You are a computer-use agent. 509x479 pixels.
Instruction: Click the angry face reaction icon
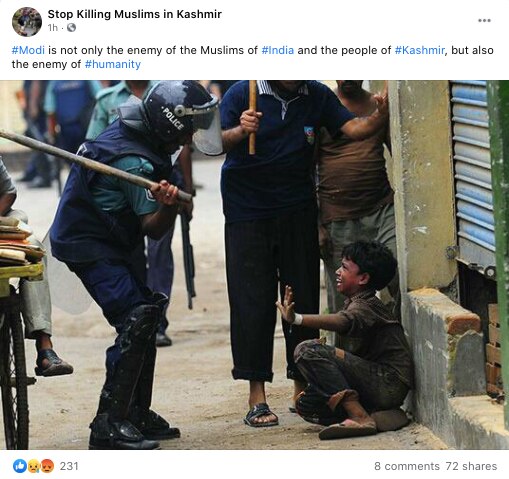47,466
